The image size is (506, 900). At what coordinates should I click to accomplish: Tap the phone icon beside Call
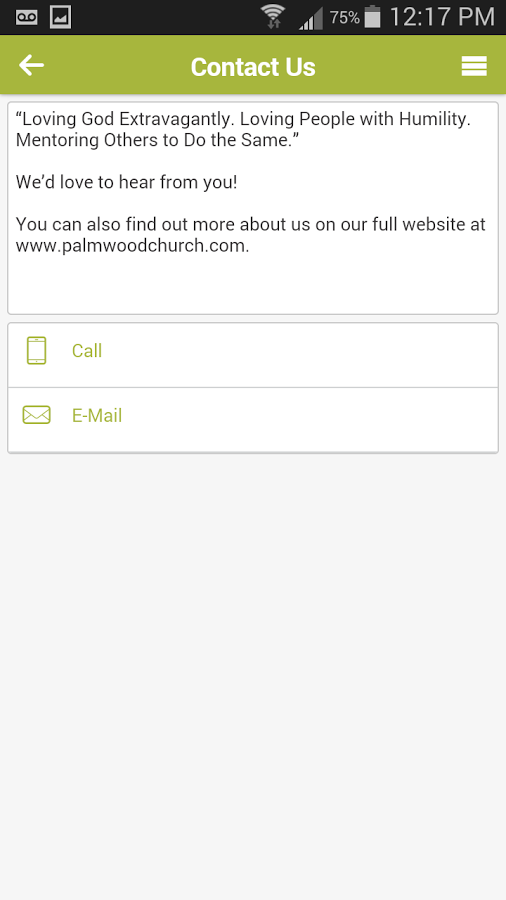click(x=37, y=351)
